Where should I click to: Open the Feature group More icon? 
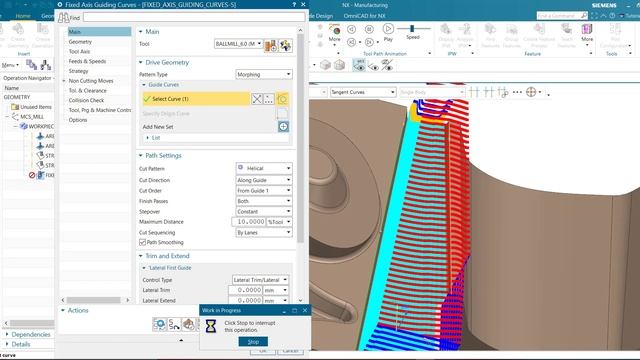(587, 30)
